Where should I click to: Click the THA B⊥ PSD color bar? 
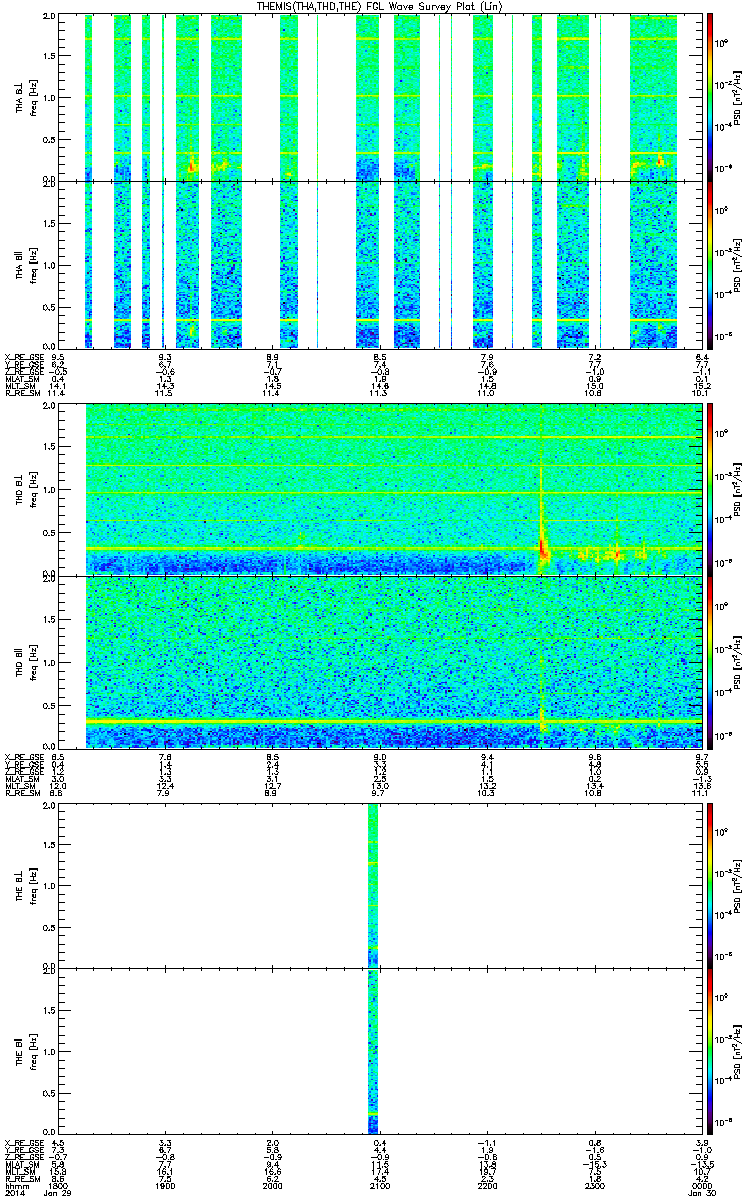(710, 98)
